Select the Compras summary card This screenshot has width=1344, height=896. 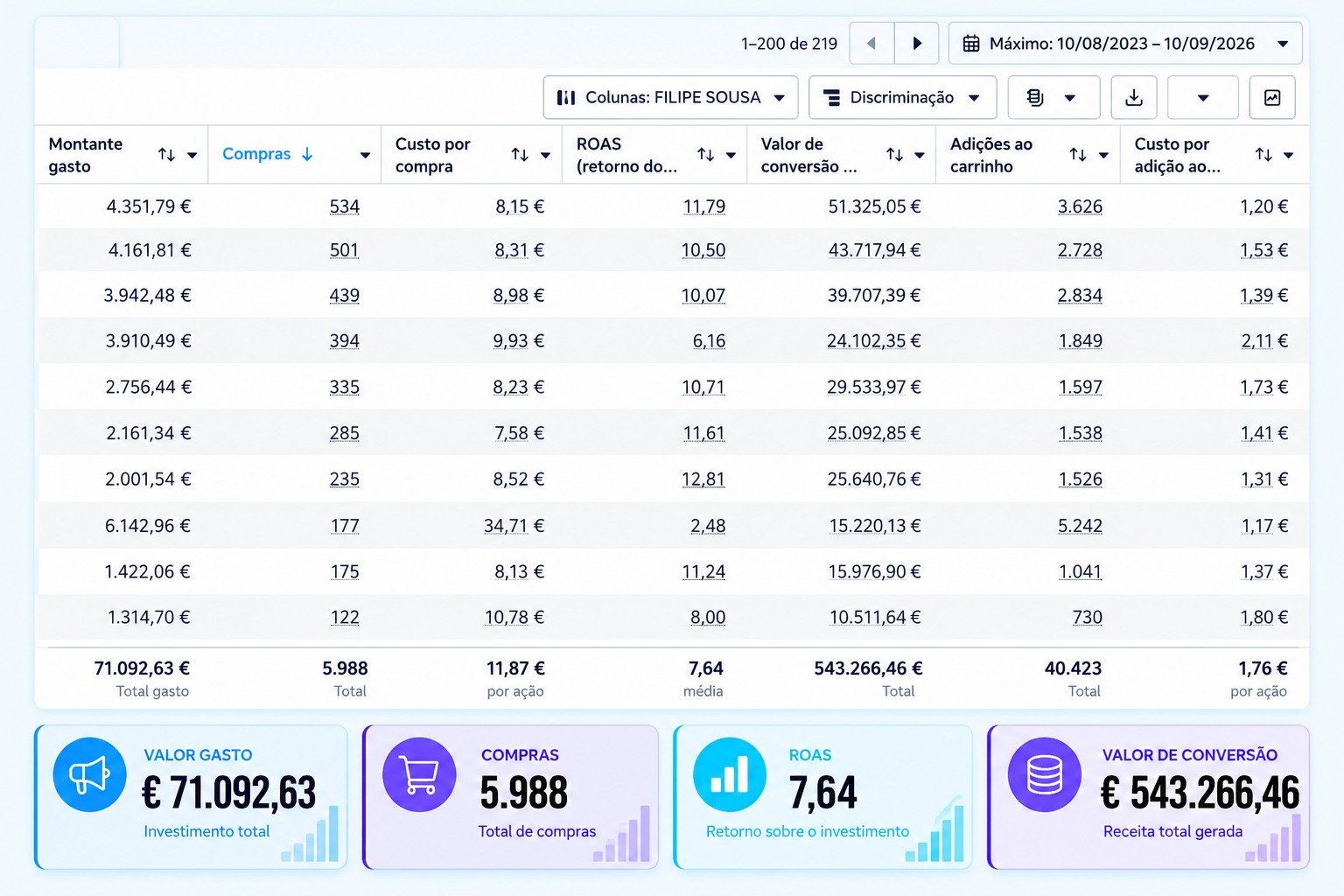pos(511,797)
